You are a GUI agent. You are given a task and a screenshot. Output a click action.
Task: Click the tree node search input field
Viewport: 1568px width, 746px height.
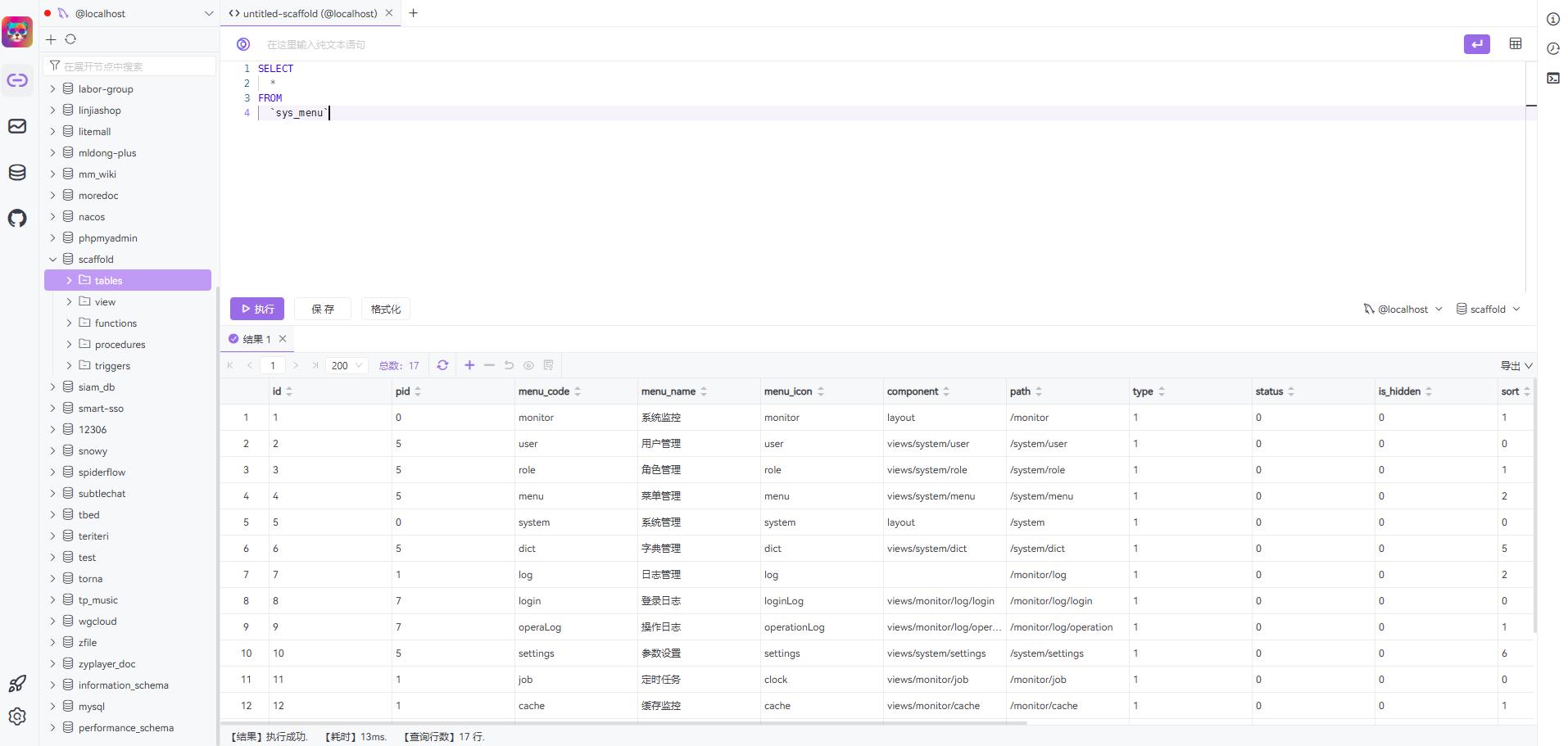(131, 66)
